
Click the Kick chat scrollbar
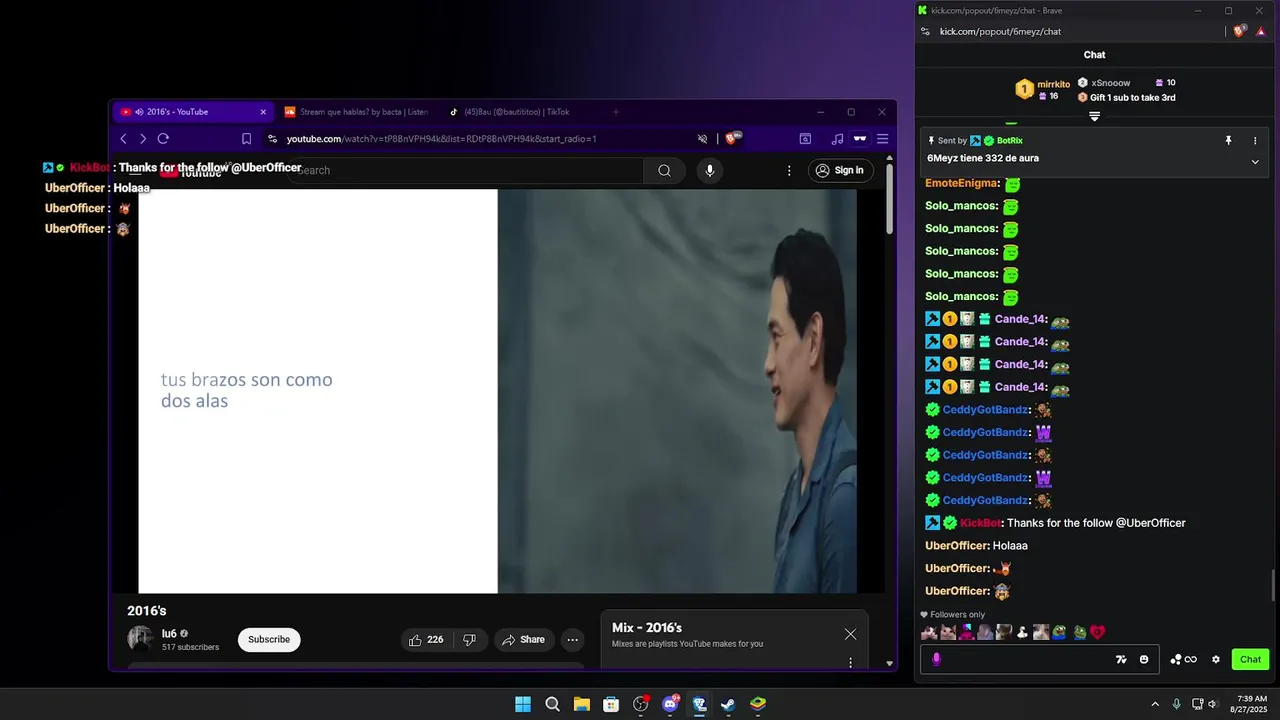coord(1274,585)
